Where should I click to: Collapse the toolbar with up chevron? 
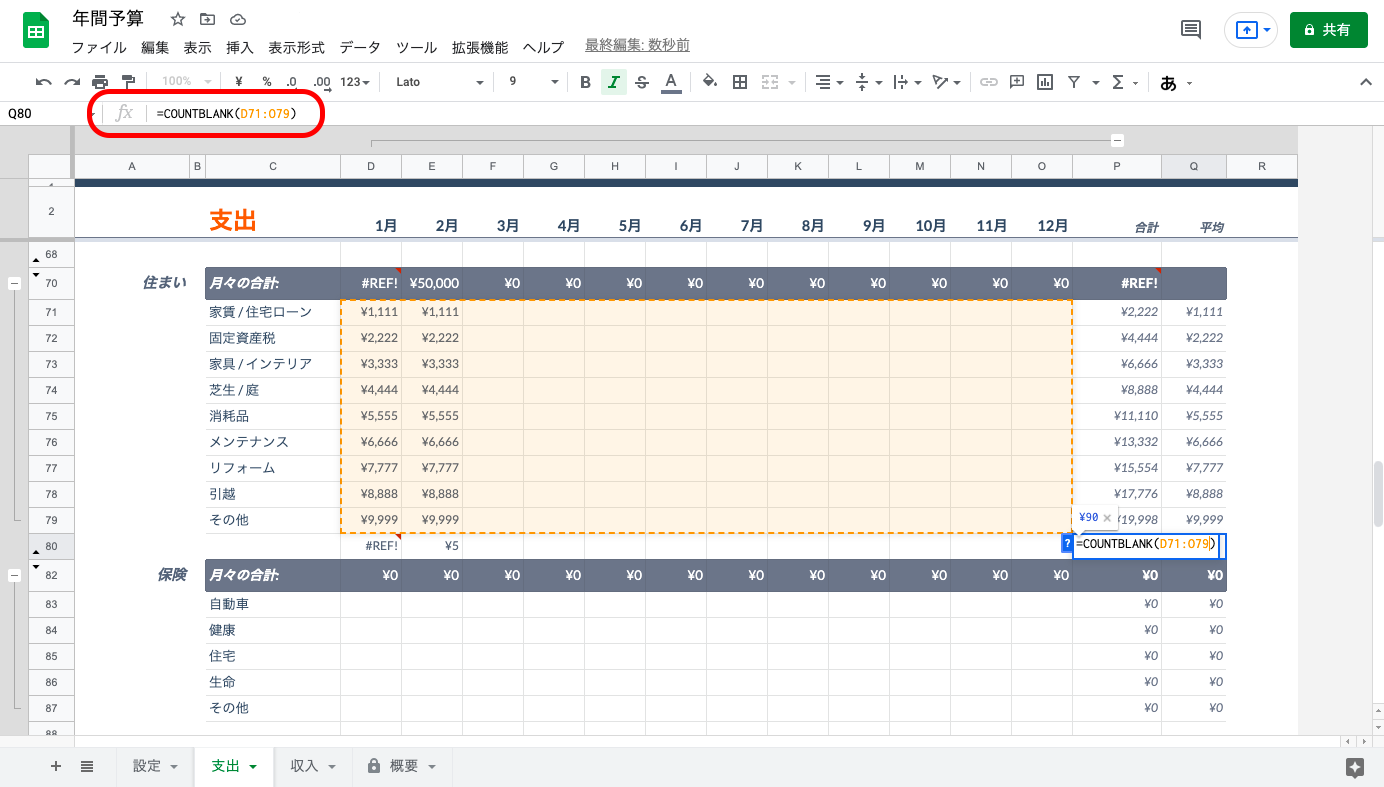pyautogui.click(x=1366, y=82)
